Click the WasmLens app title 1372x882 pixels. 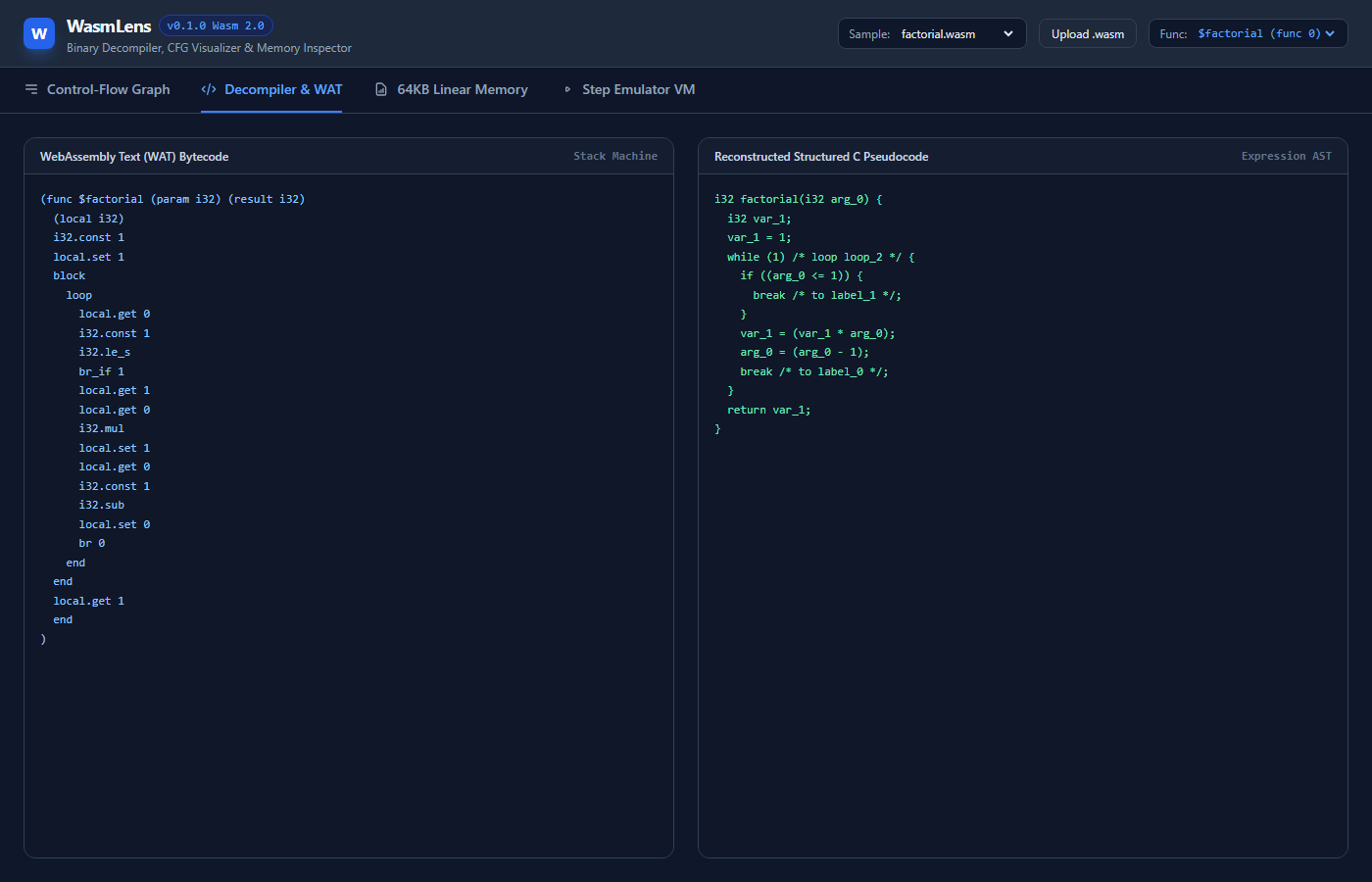109,26
